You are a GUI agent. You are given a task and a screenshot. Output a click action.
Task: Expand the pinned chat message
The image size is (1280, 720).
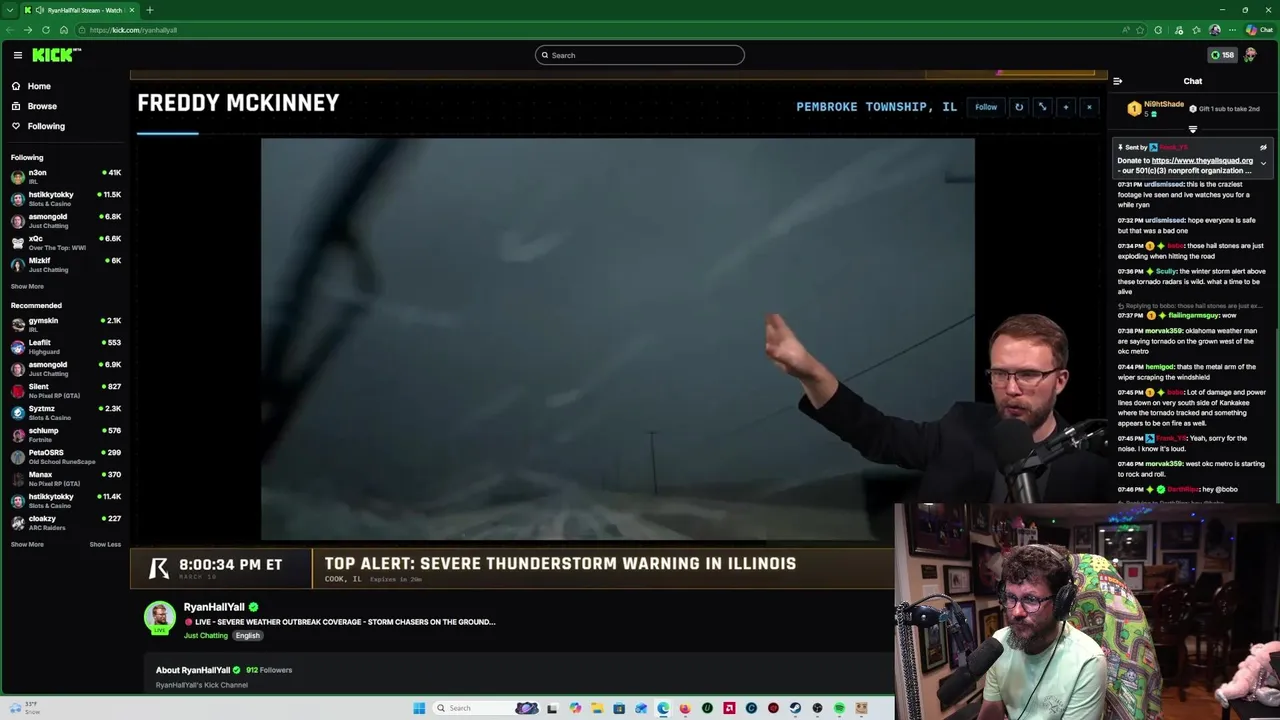click(1263, 163)
